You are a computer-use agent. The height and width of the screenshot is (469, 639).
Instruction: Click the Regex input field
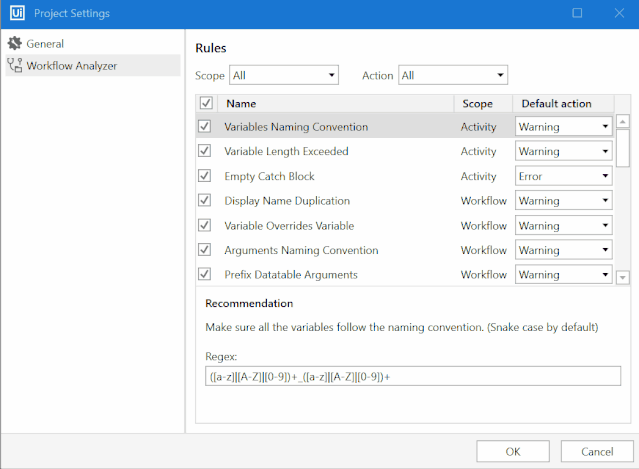413,376
